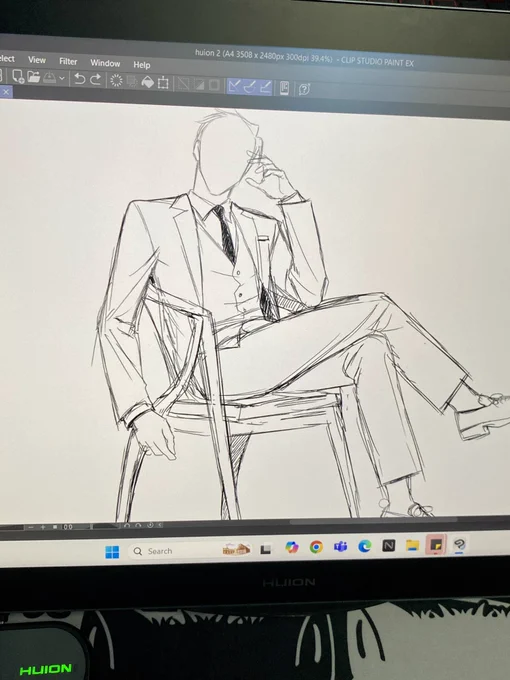Click the Task View taskbar icon
The width and height of the screenshot is (510, 680).
pos(266,549)
